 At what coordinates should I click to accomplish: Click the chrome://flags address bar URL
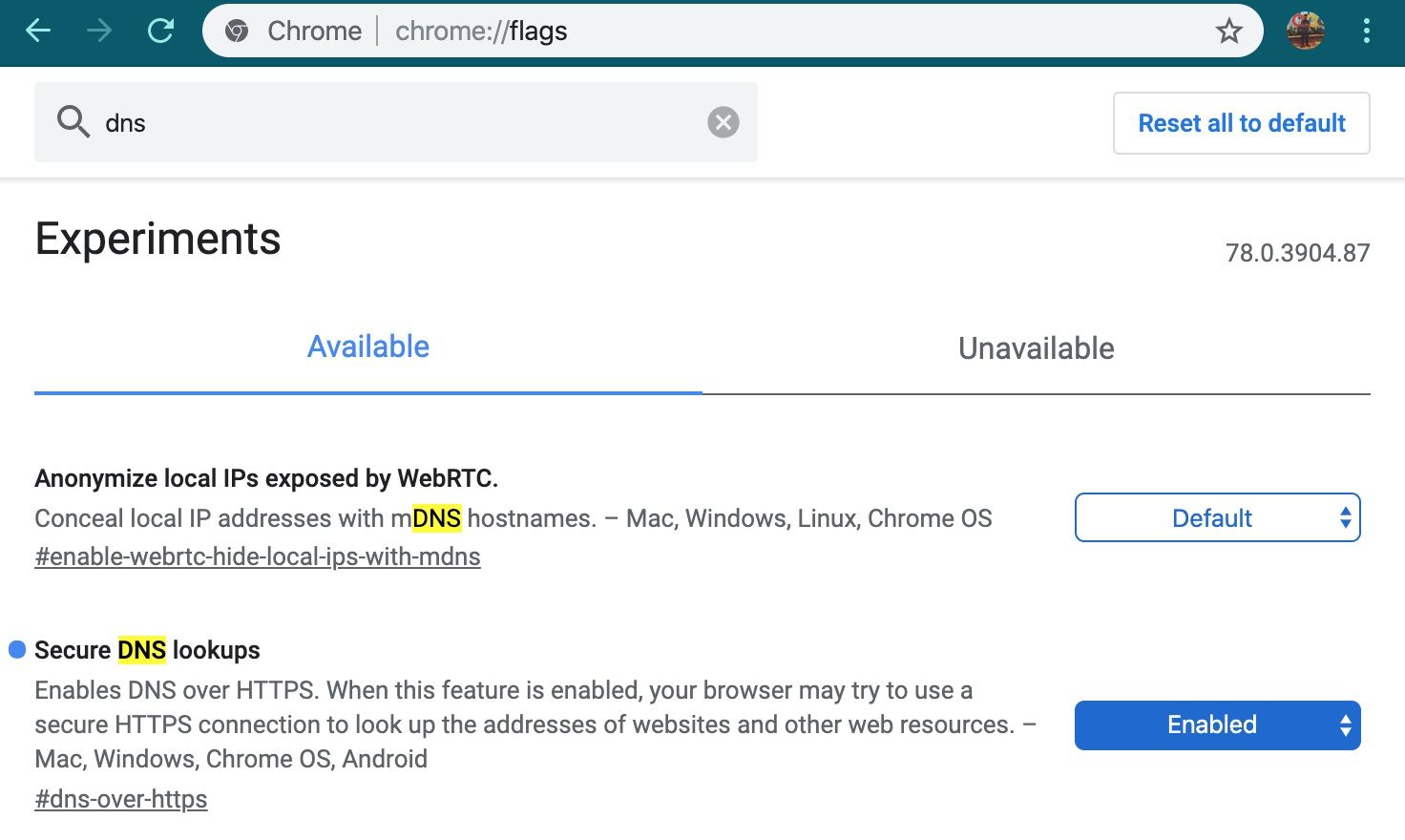tap(481, 31)
